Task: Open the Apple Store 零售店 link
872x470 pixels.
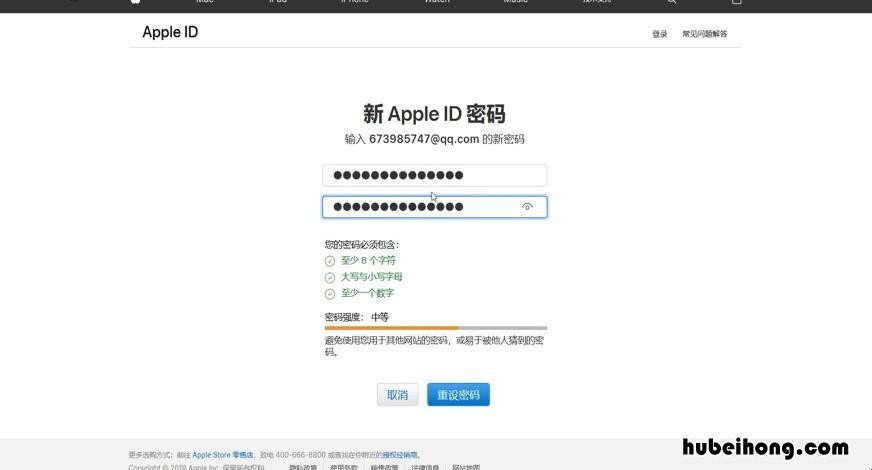Action: (x=222, y=455)
